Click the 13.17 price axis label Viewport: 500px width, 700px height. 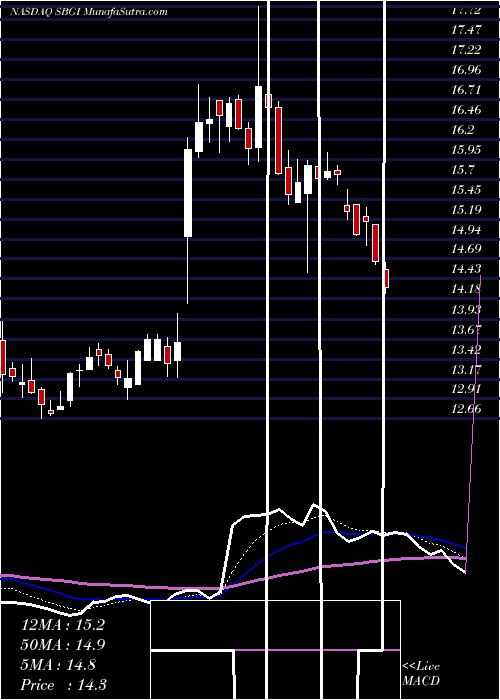coord(466,369)
